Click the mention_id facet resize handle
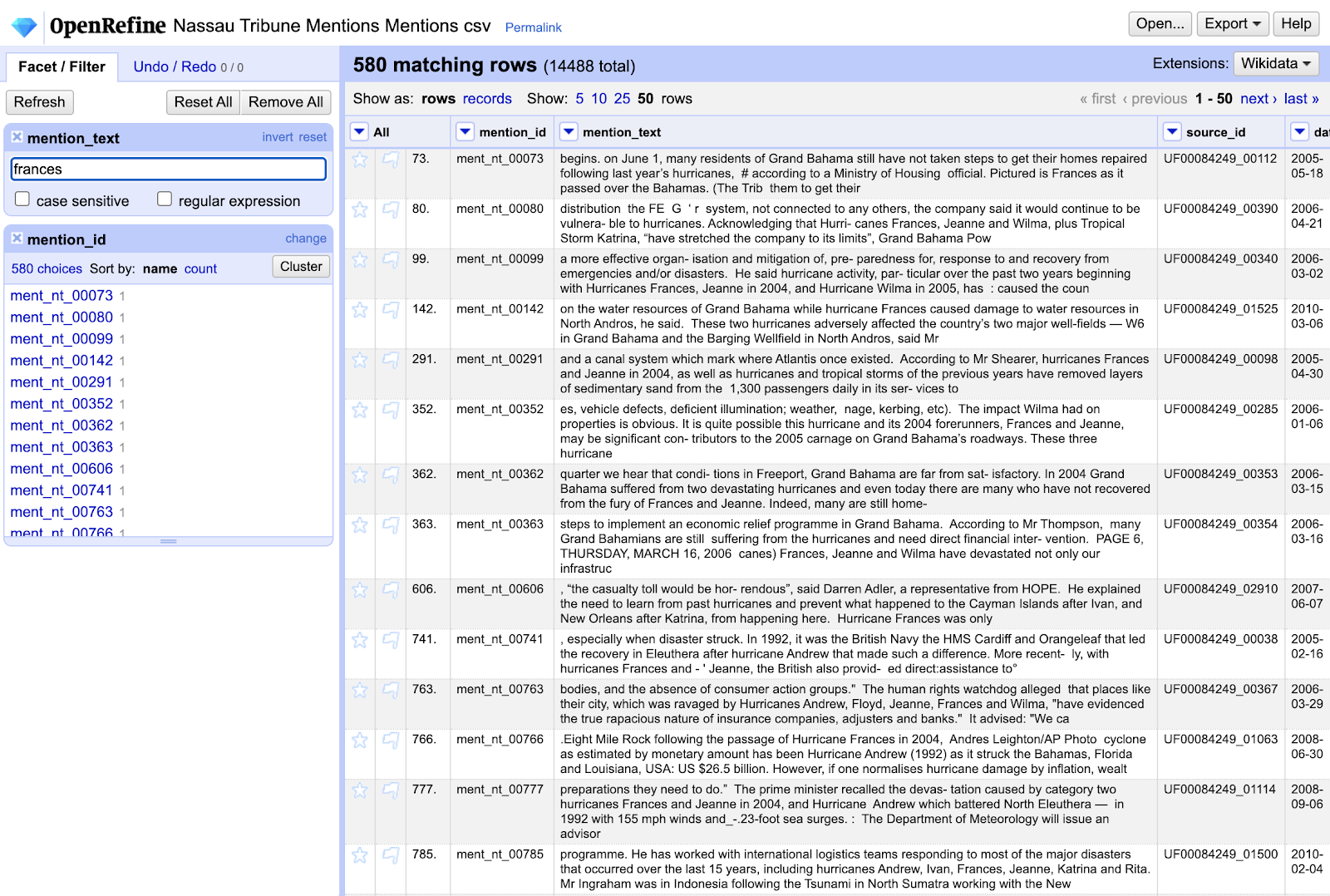The image size is (1330, 896). point(169,541)
